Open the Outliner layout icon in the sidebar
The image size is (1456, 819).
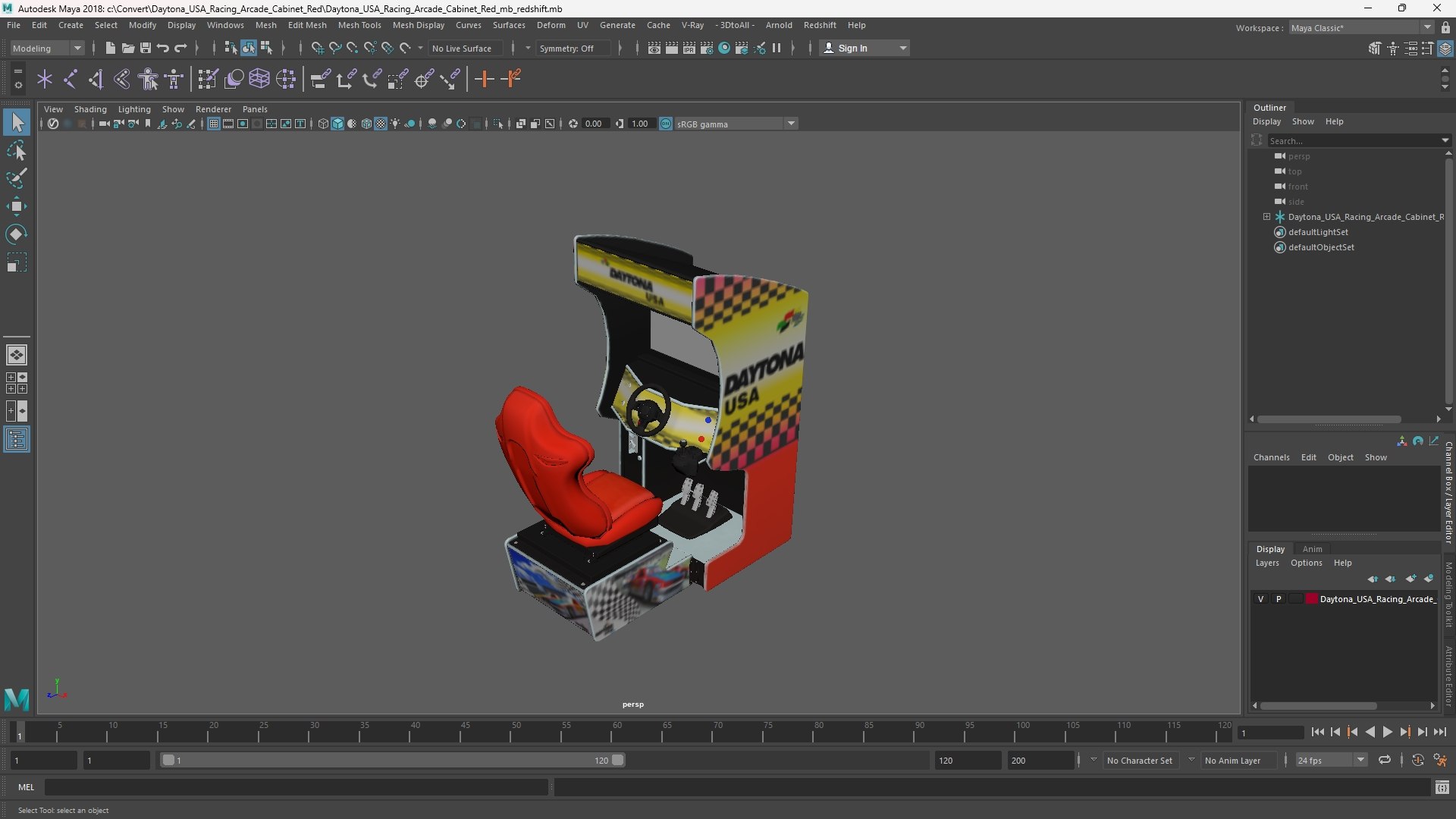tap(17, 440)
